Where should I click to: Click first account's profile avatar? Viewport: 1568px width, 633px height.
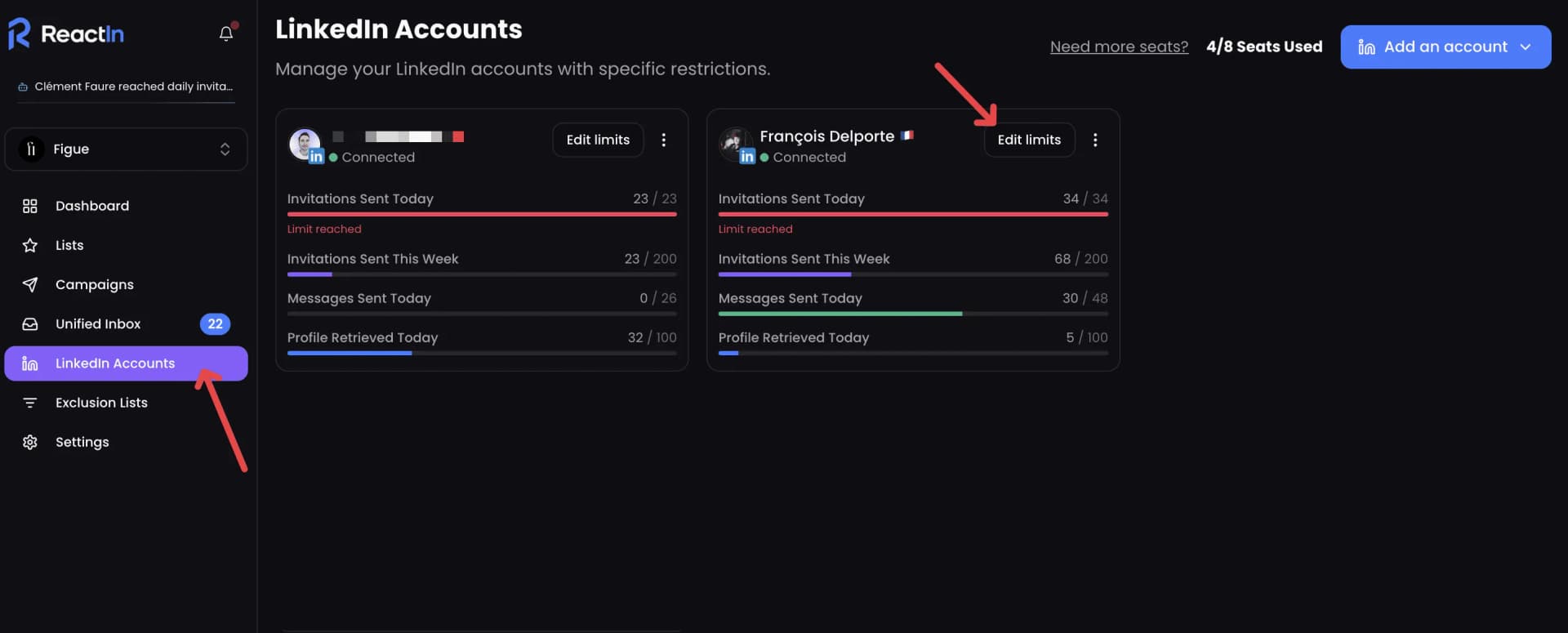pos(305,144)
